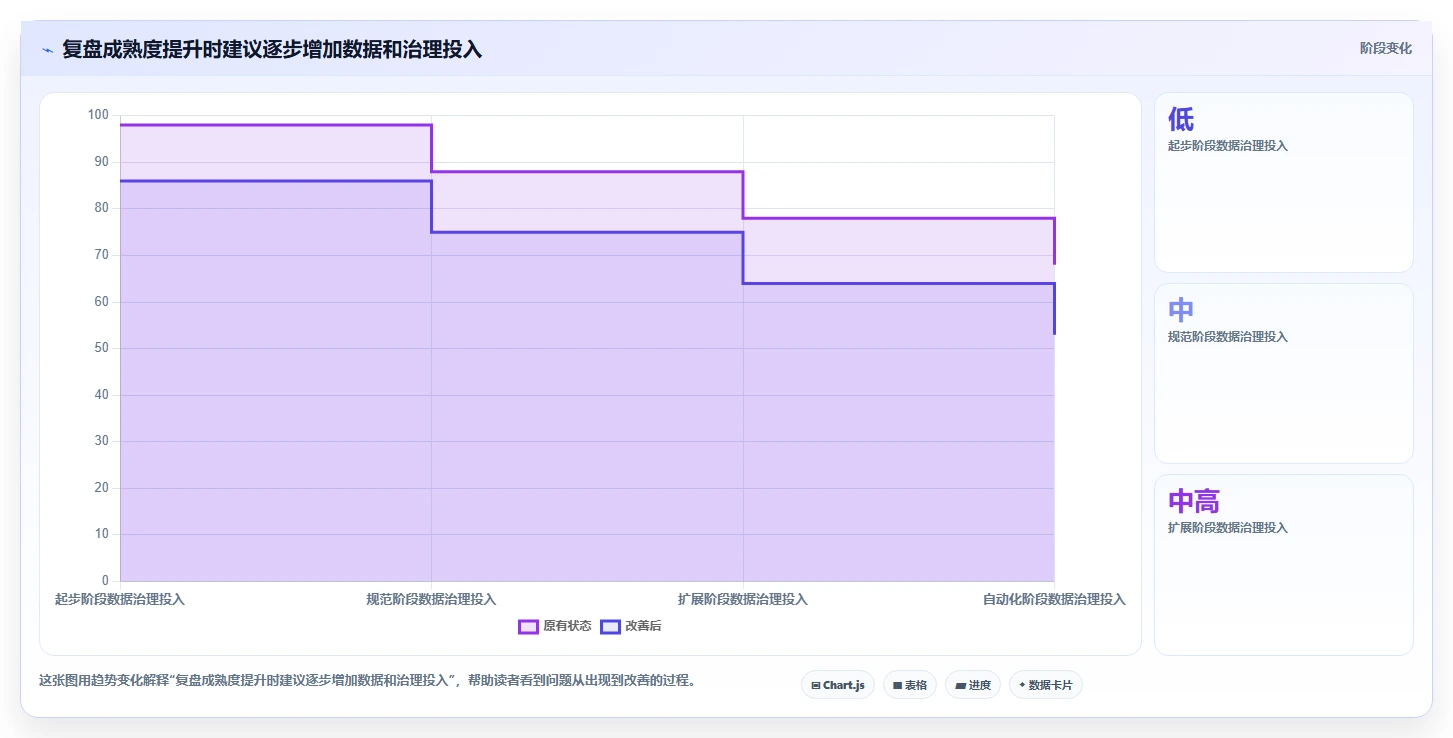The image size is (1453, 738).
Task: Click the y-axis value 100
Action: (x=98, y=115)
